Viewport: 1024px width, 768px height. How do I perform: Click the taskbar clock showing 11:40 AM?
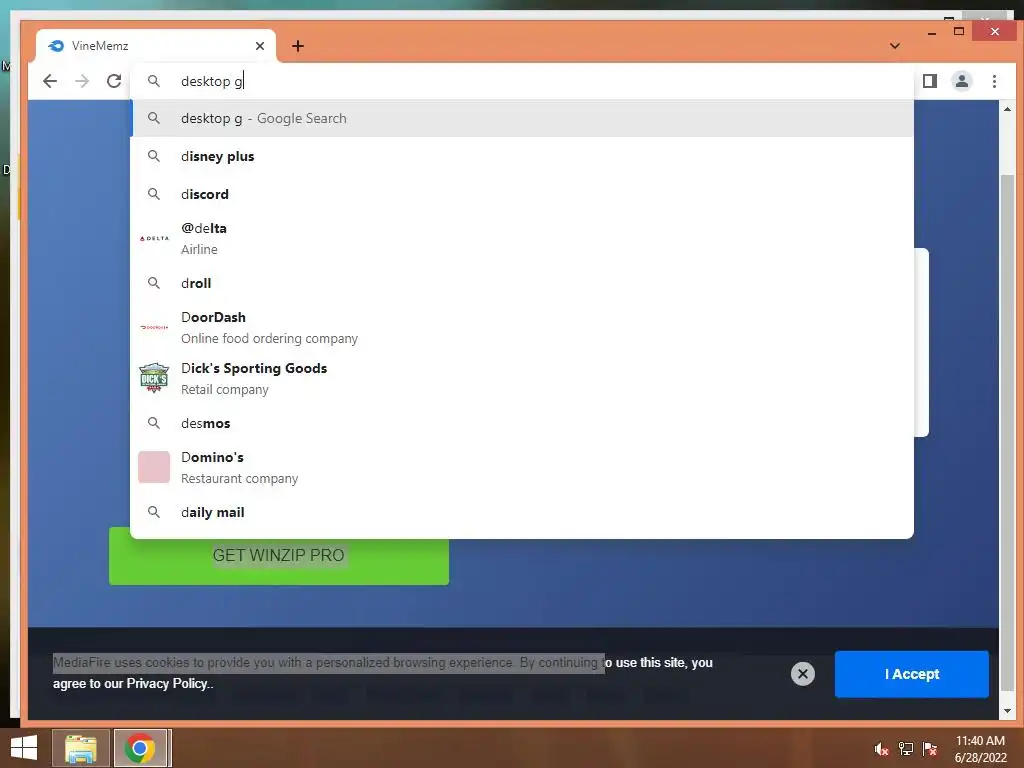pos(980,748)
